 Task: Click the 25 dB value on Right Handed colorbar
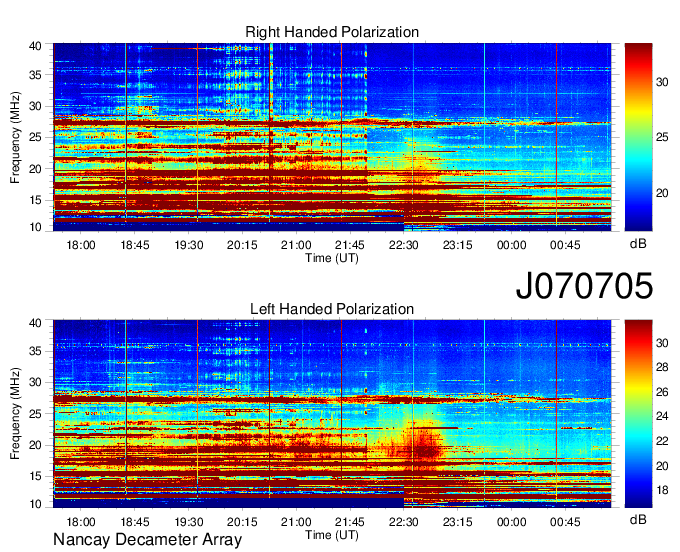tap(662, 137)
